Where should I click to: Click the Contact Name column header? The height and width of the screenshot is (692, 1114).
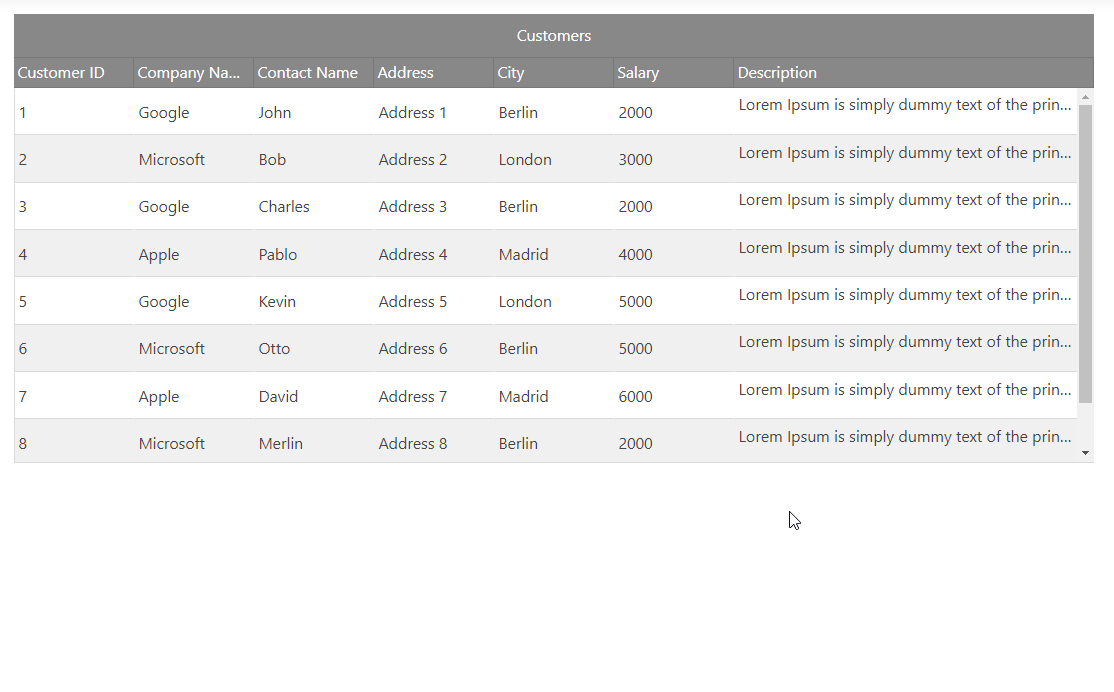coord(307,73)
